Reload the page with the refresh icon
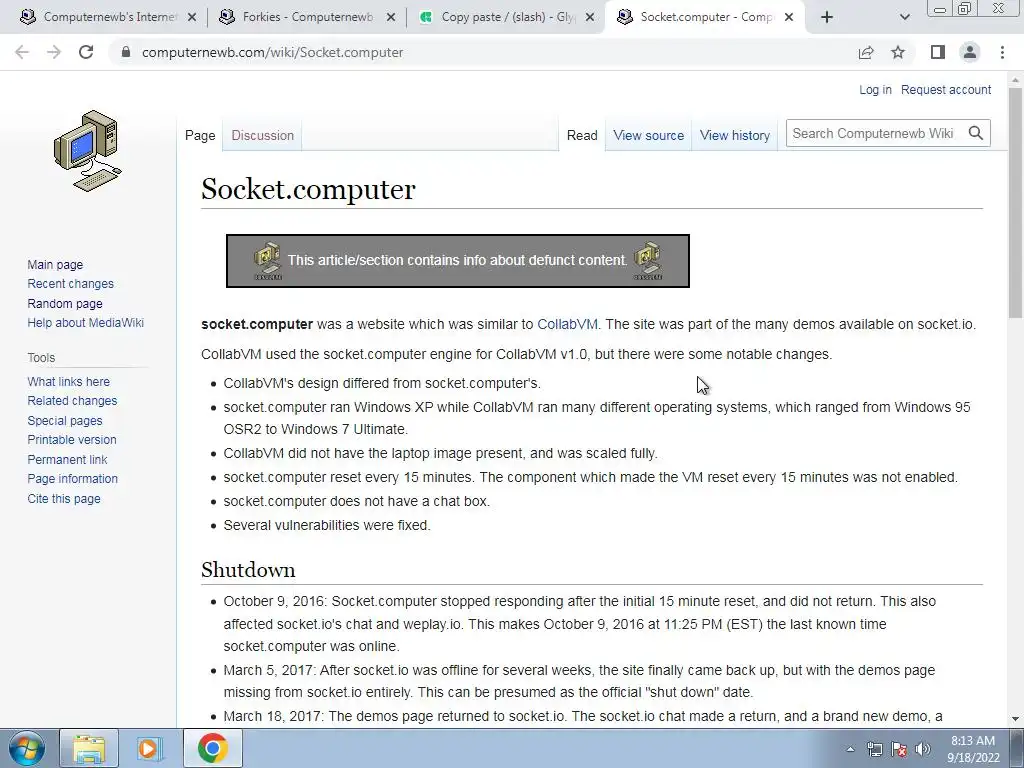 pyautogui.click(x=86, y=52)
